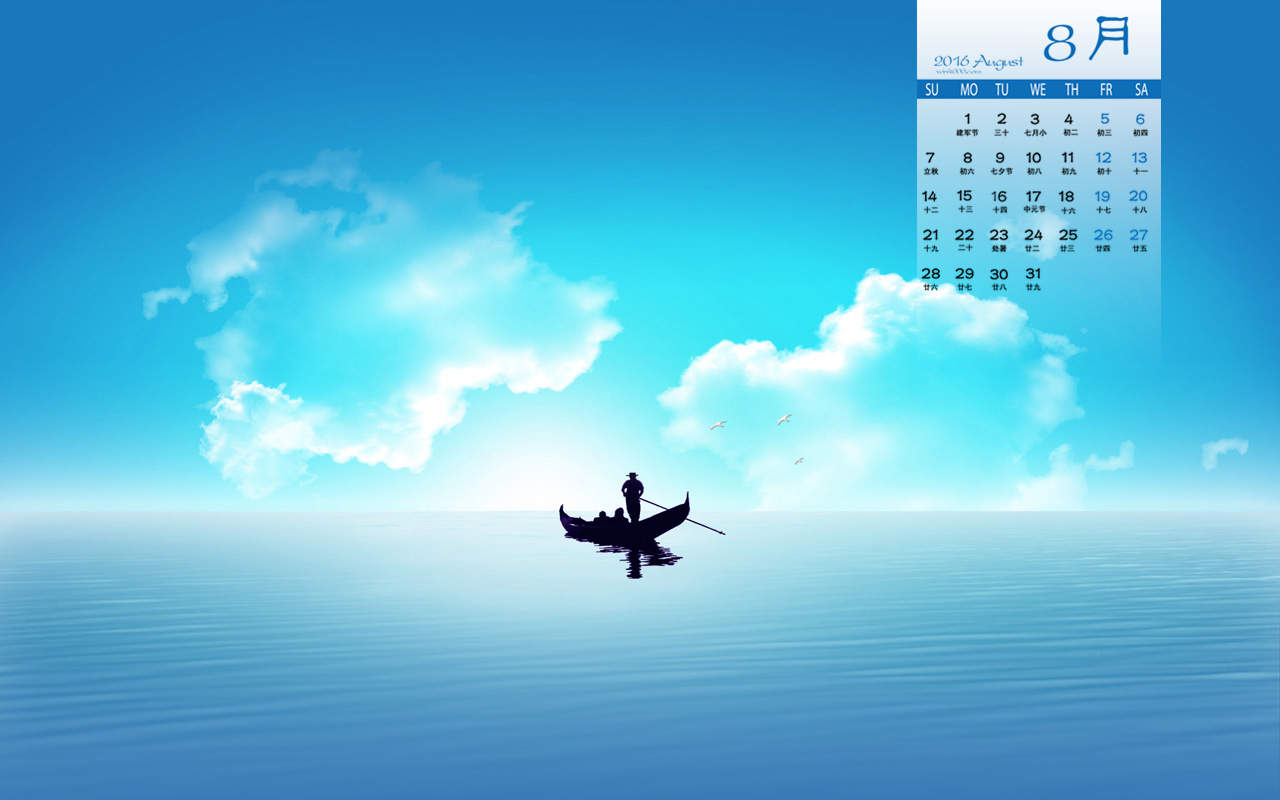Viewport: 1280px width, 800px height.
Task: Select August 1 on the calendar
Action: tap(967, 123)
